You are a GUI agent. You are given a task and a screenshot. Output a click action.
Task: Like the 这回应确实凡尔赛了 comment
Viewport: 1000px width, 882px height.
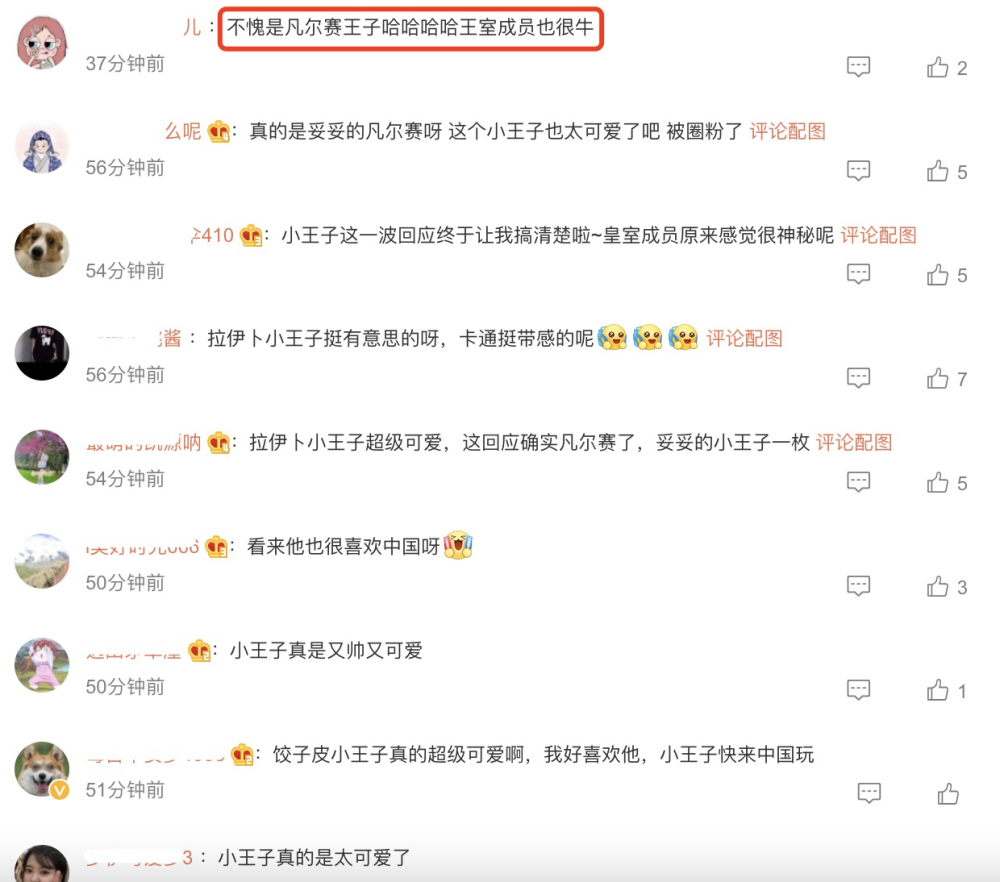point(938,483)
